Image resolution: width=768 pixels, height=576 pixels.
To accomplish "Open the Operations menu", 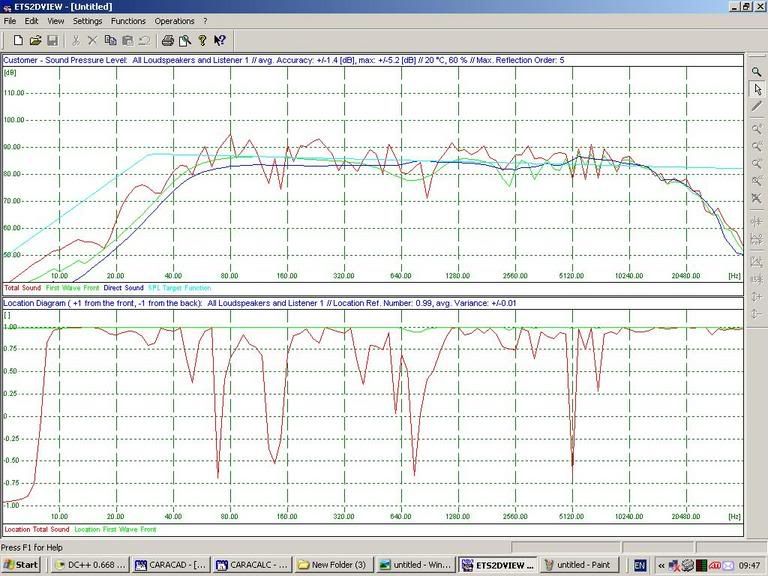I will click(175, 21).
